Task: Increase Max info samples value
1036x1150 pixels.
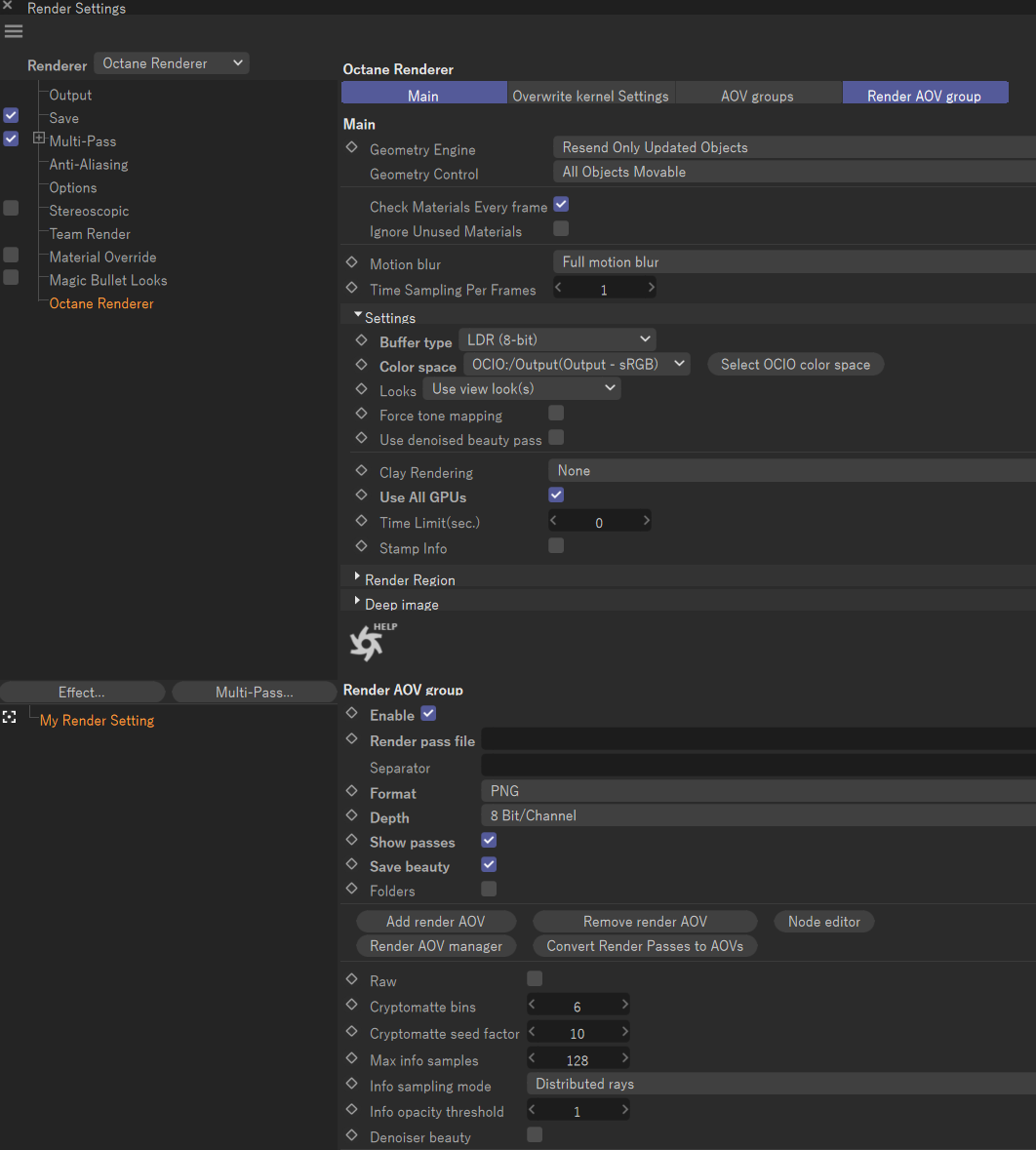Action: [x=624, y=1057]
